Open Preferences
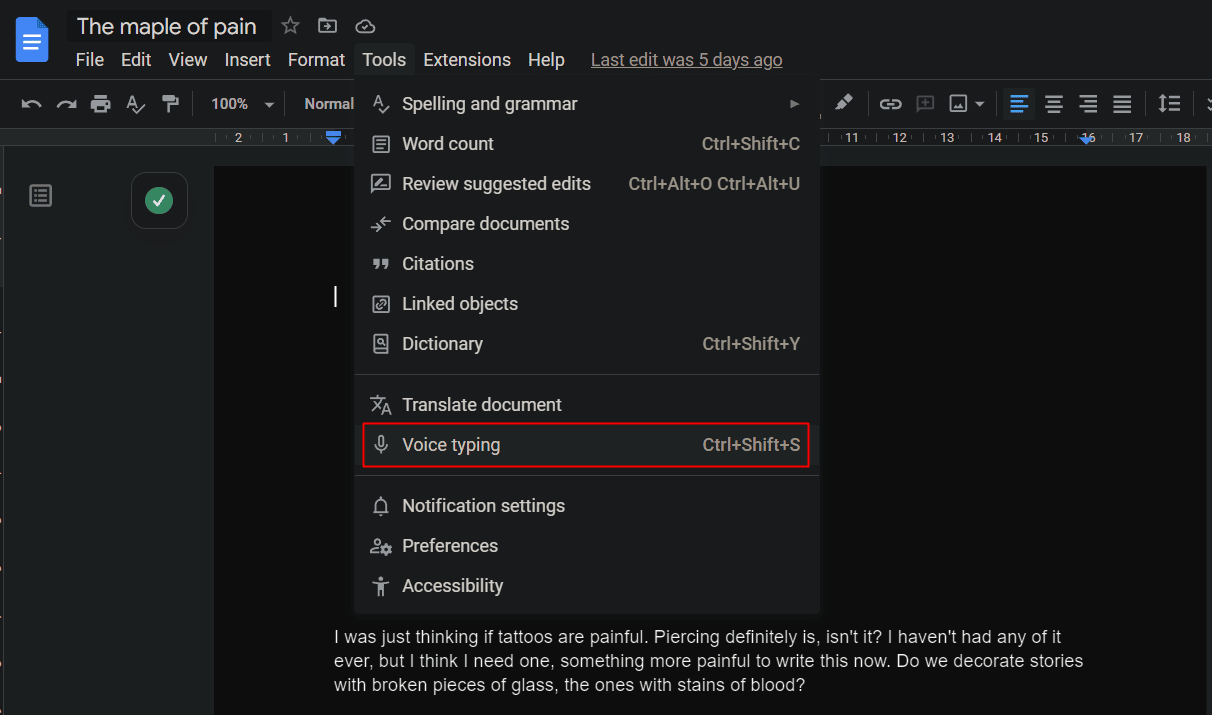 pos(587,546)
